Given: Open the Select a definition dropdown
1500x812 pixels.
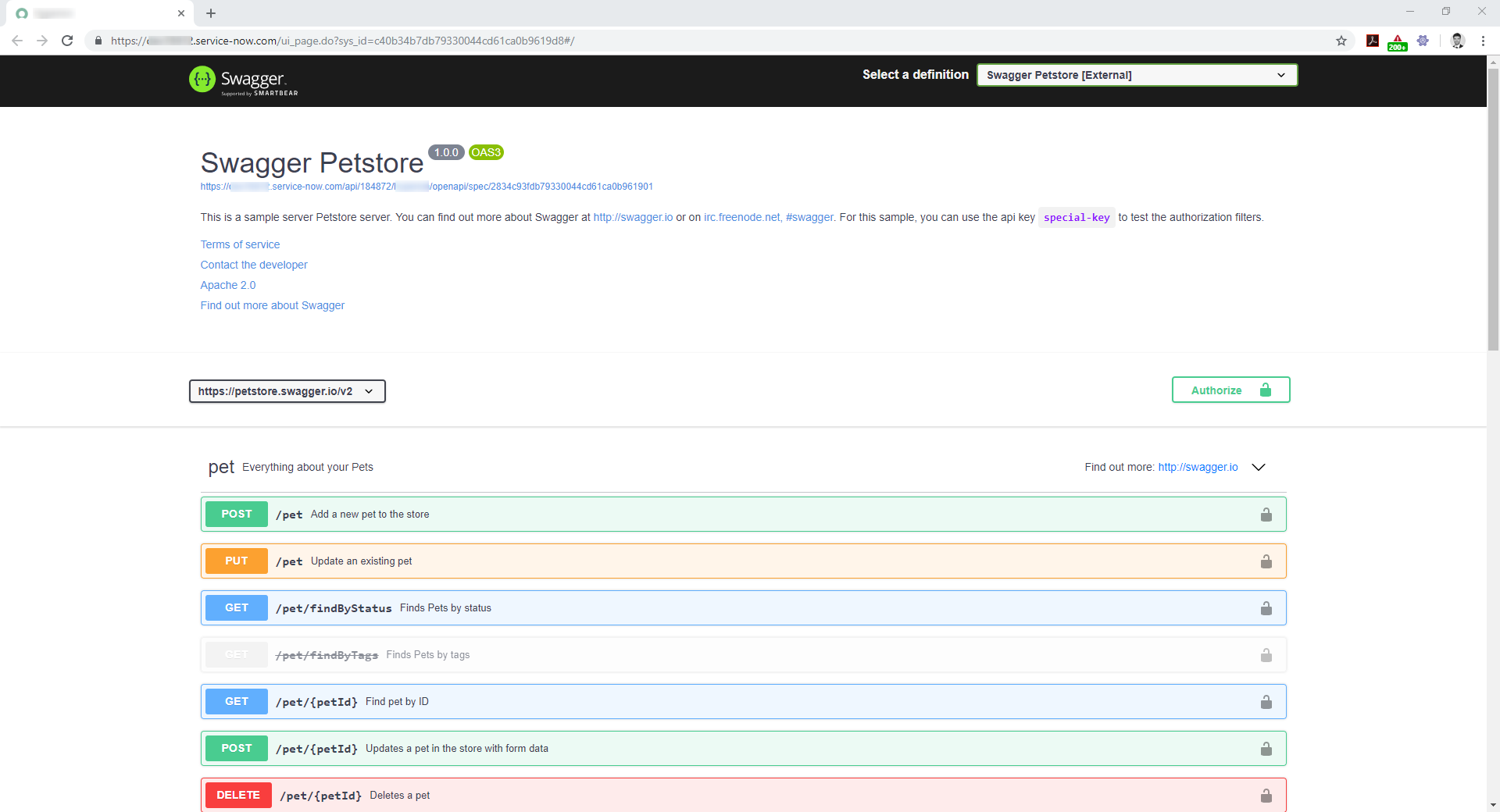Looking at the screenshot, I should pyautogui.click(x=1137, y=75).
